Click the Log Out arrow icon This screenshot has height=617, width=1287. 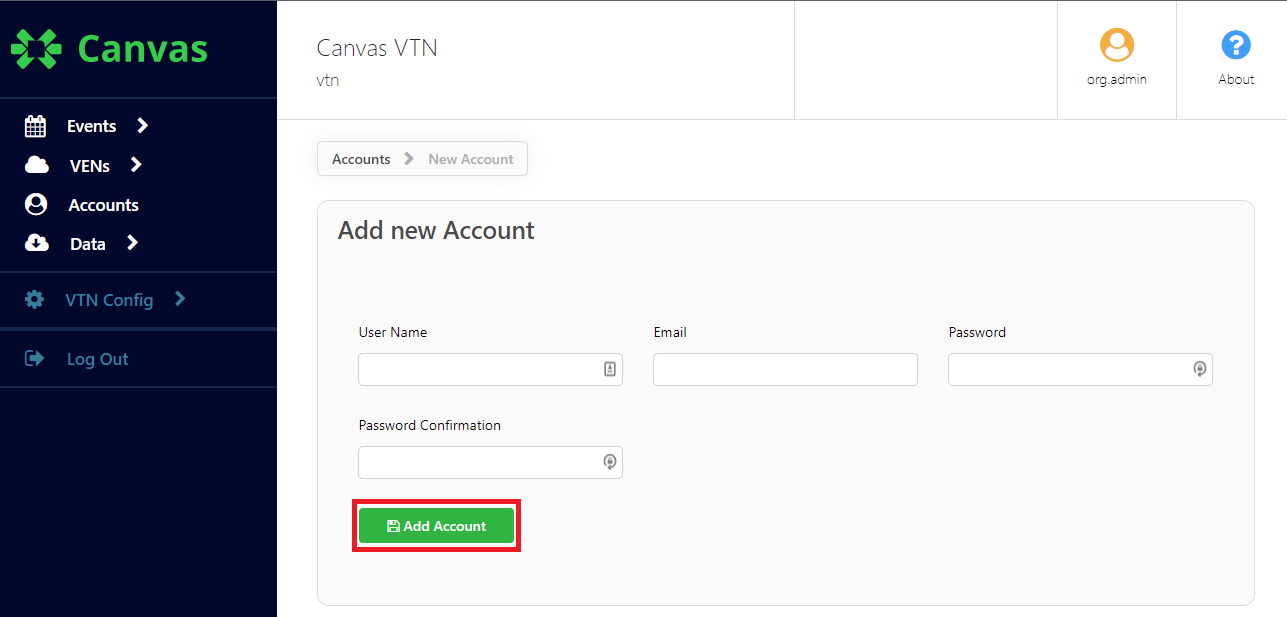coord(36,358)
